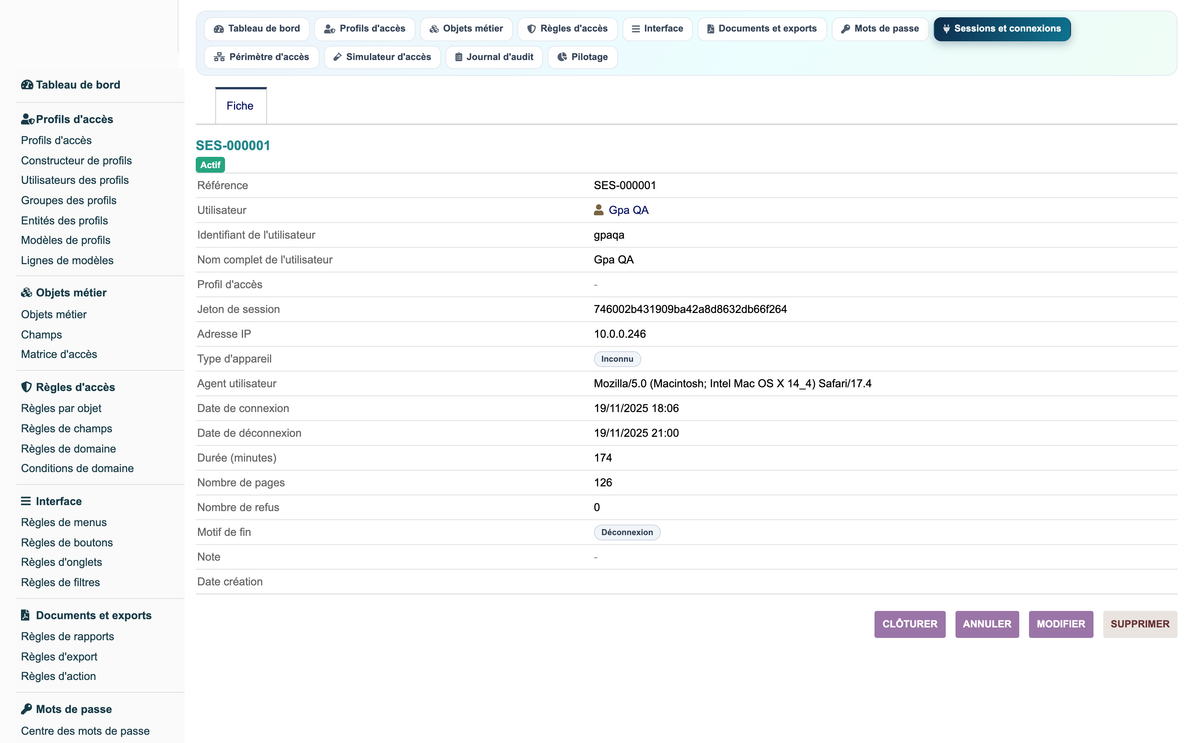Open Entités des profils sidebar link

[x=64, y=220]
